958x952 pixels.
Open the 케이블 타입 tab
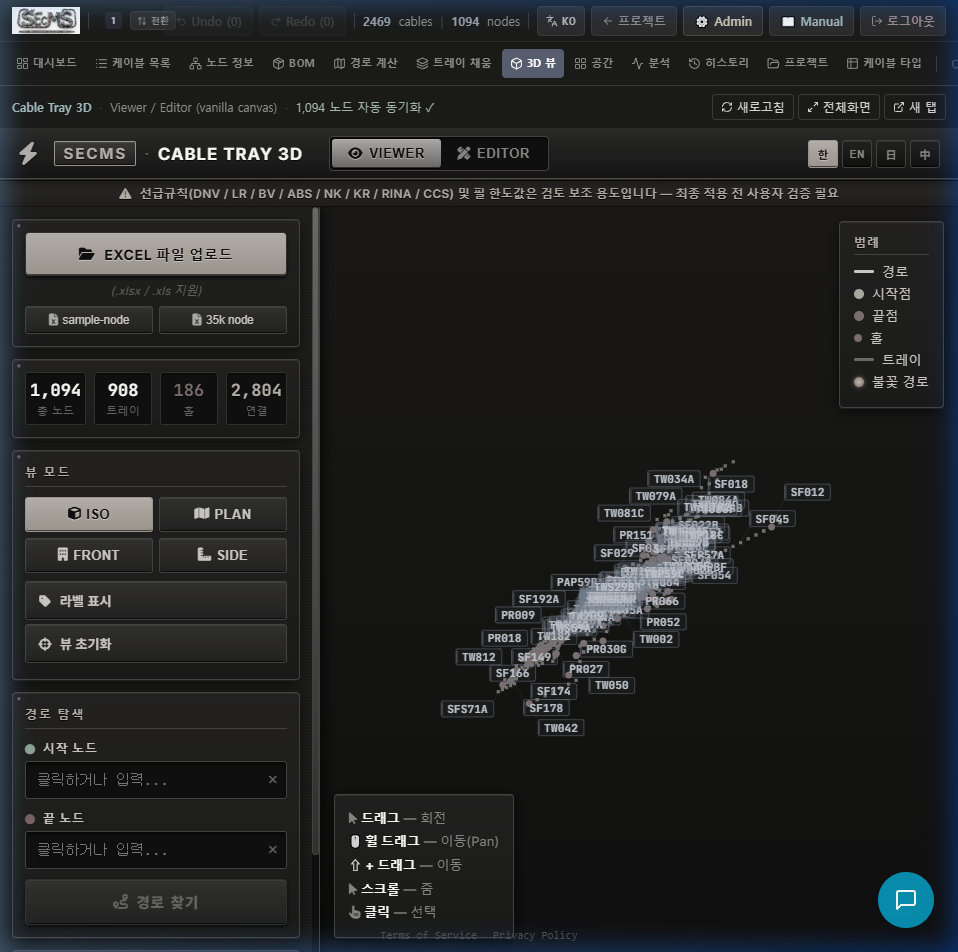(884, 63)
